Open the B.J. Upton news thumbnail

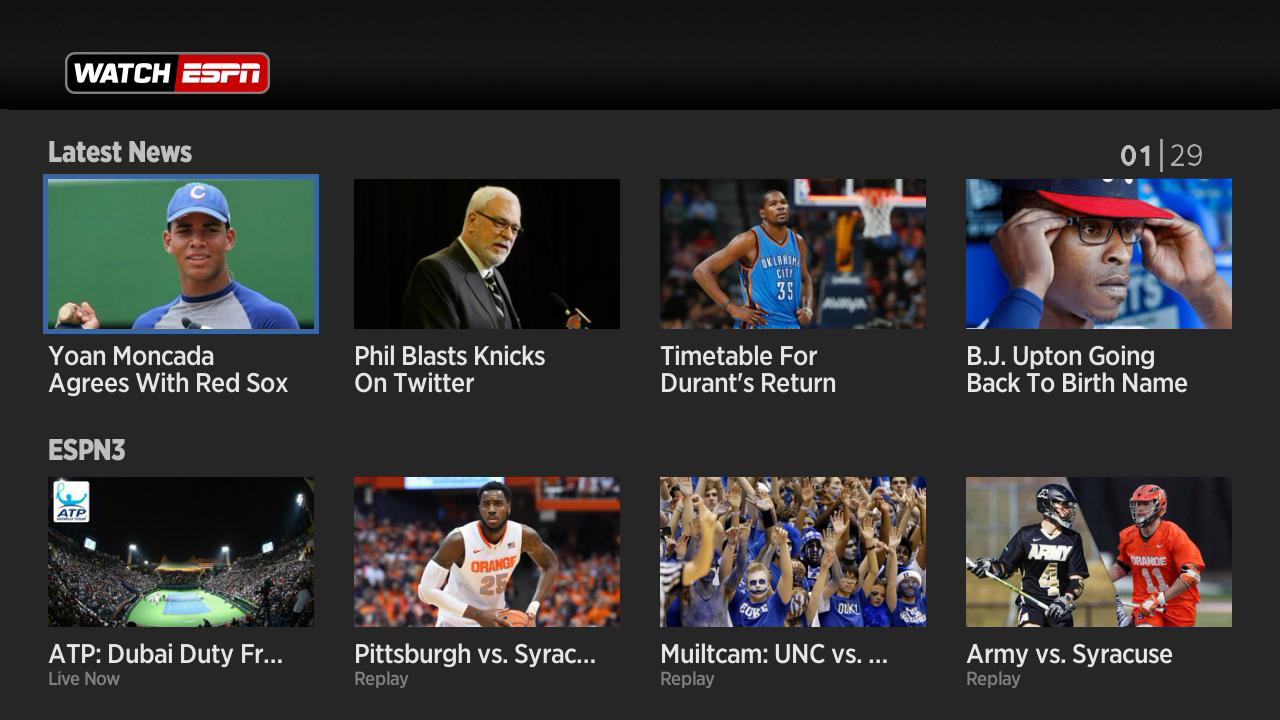click(x=1099, y=254)
